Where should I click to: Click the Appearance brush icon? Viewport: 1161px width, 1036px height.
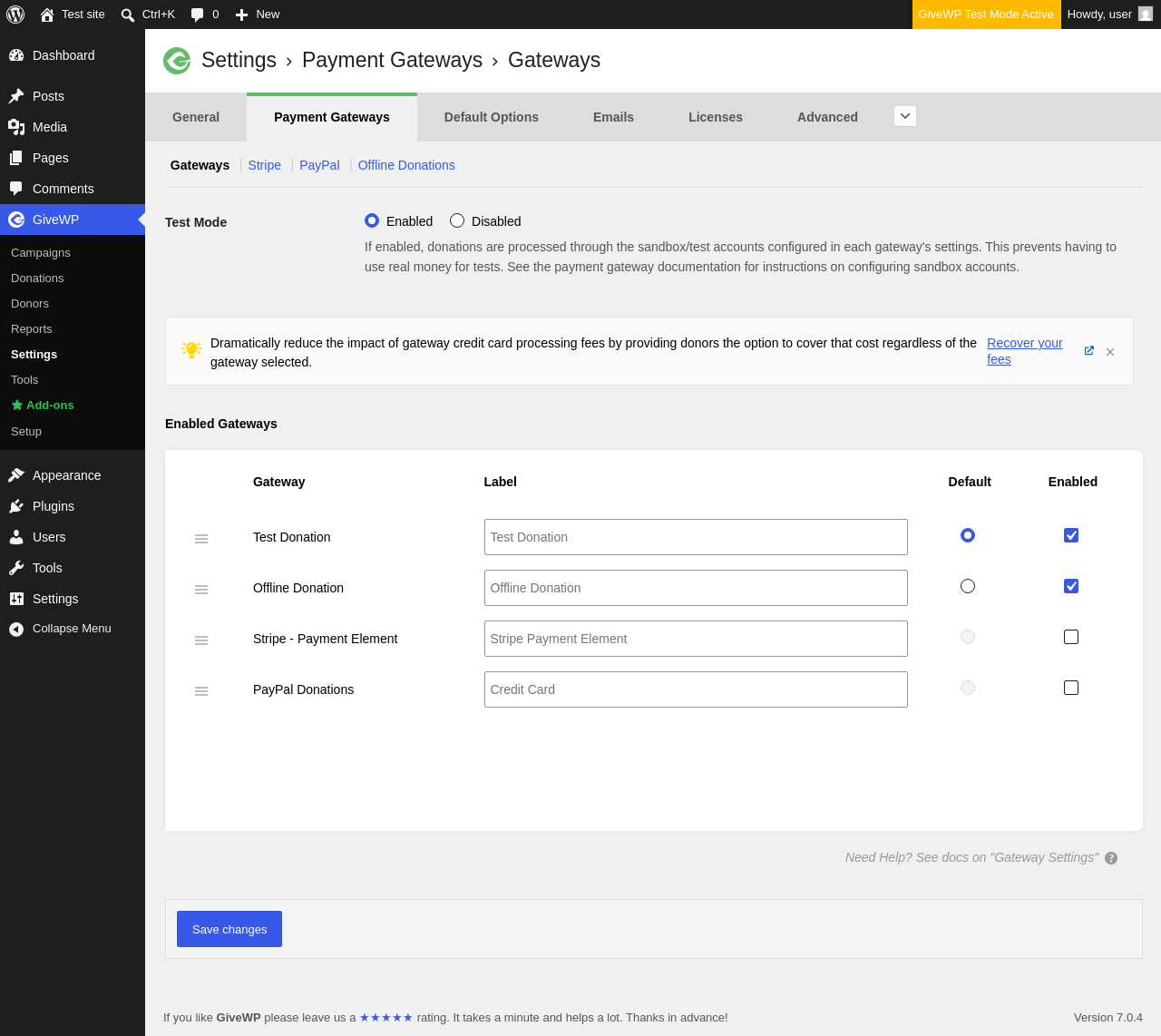coord(16,475)
